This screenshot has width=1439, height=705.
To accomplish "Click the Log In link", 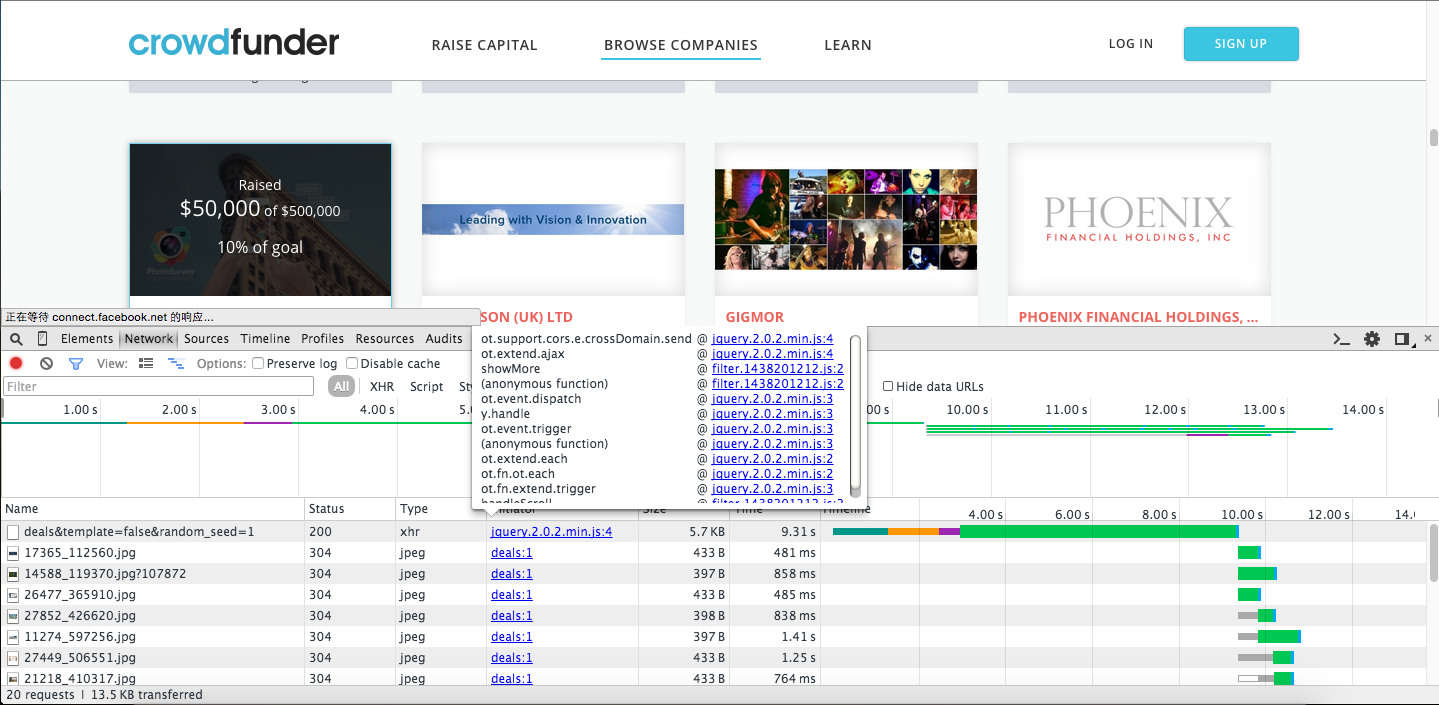I will pos(1131,44).
